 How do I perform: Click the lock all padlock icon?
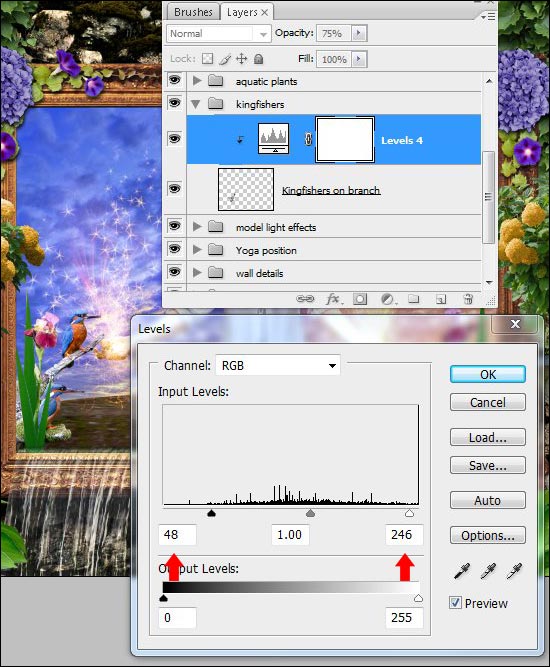[x=258, y=59]
